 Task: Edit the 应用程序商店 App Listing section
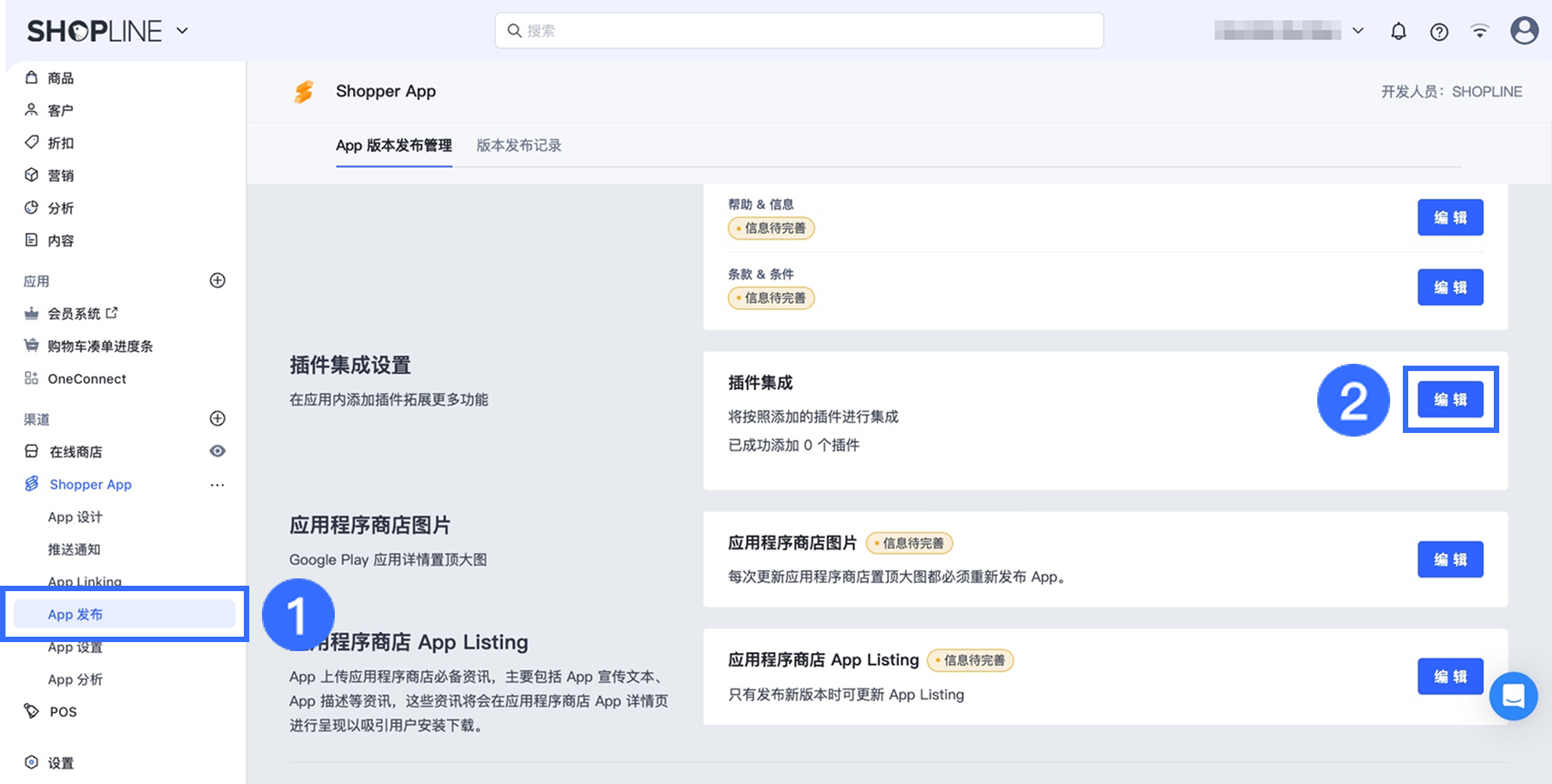(1450, 677)
